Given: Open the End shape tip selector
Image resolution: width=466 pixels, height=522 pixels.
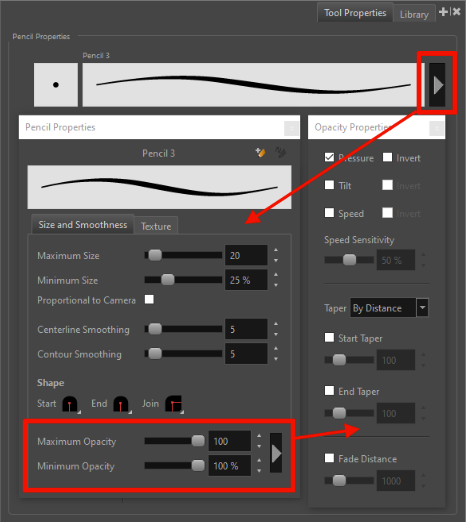Looking at the screenshot, I should click(x=122, y=404).
